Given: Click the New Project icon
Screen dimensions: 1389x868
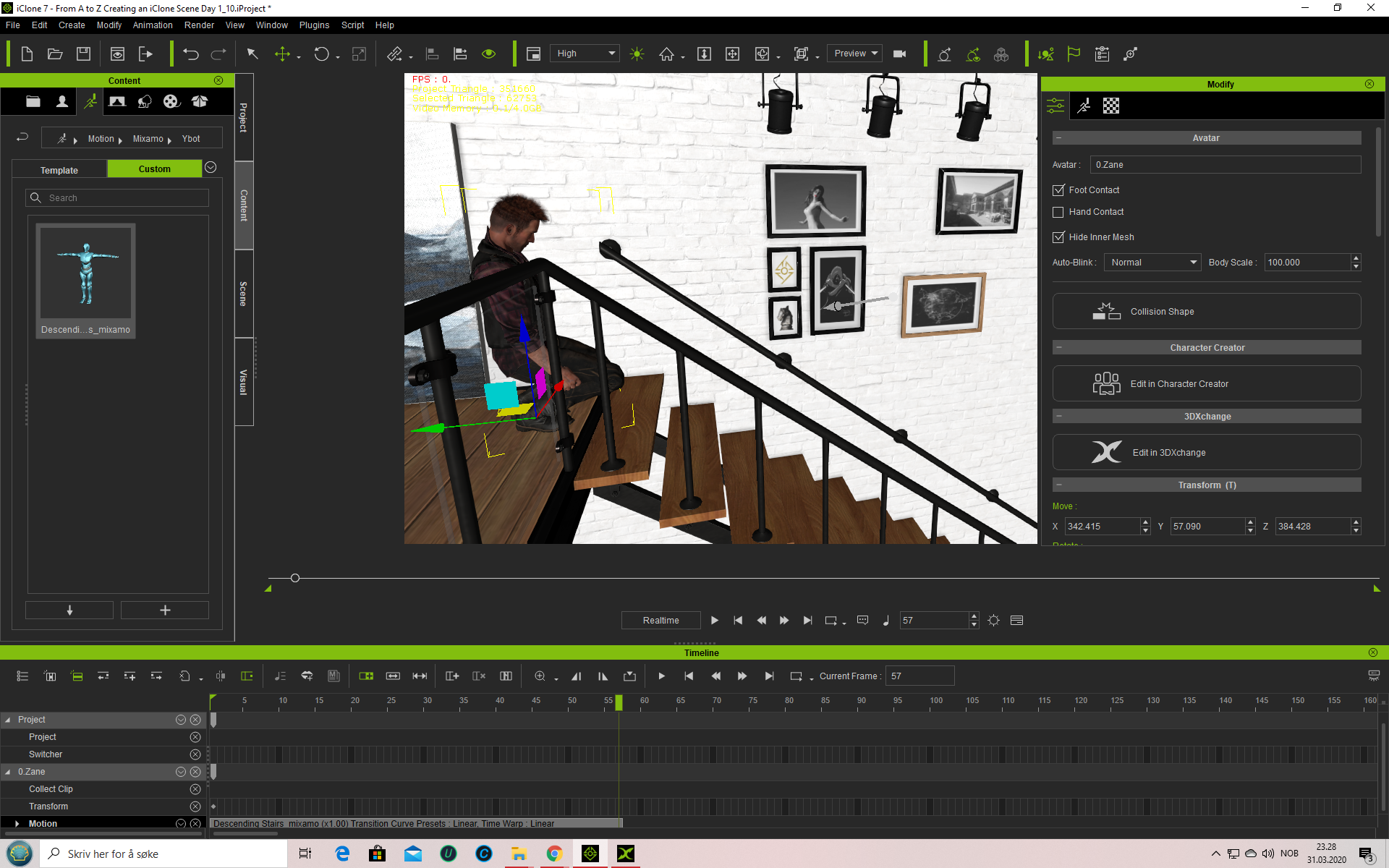Looking at the screenshot, I should tap(27, 54).
